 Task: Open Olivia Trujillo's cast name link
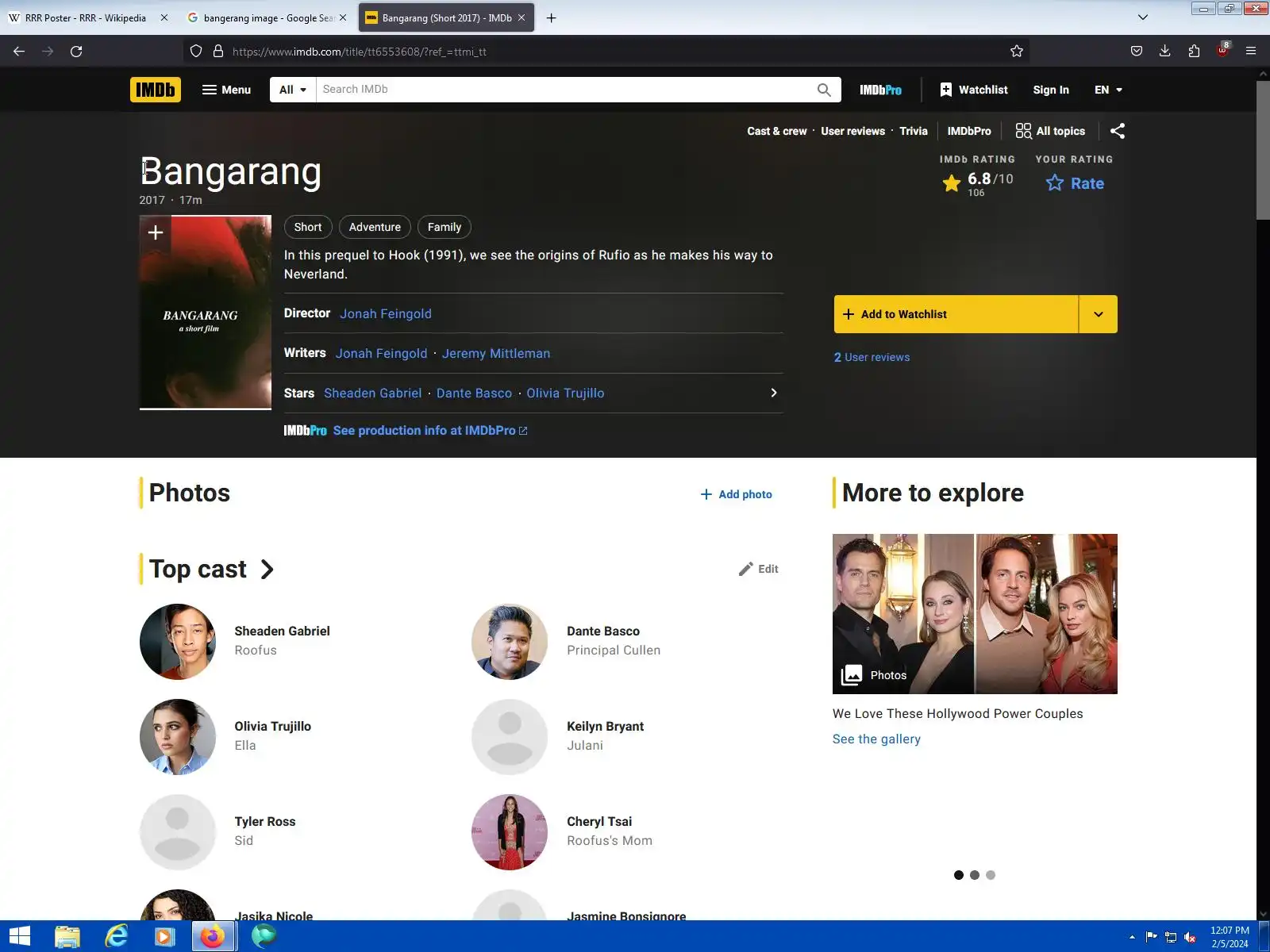273,726
